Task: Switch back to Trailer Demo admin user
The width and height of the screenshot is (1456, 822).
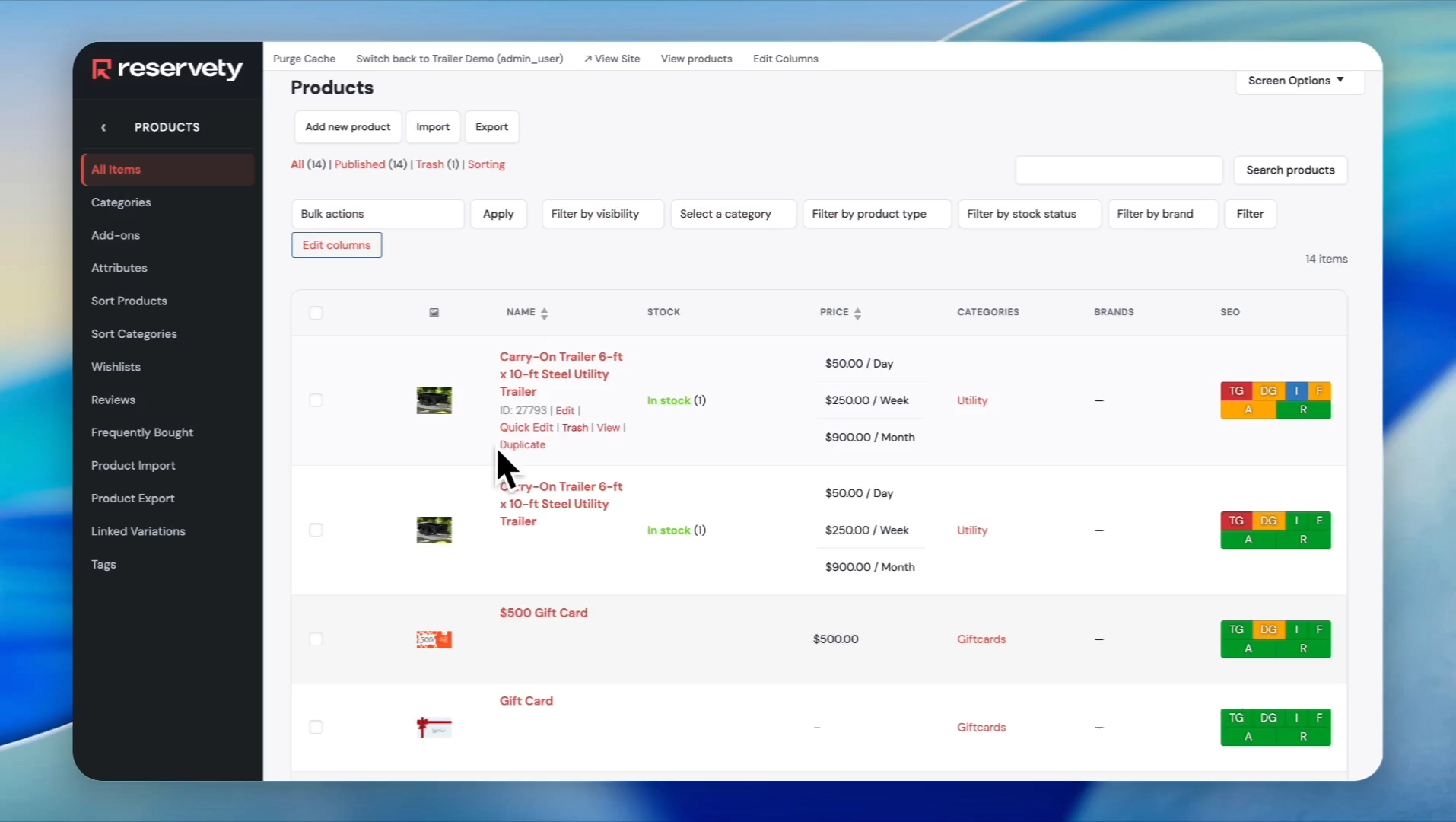Action: click(x=459, y=59)
